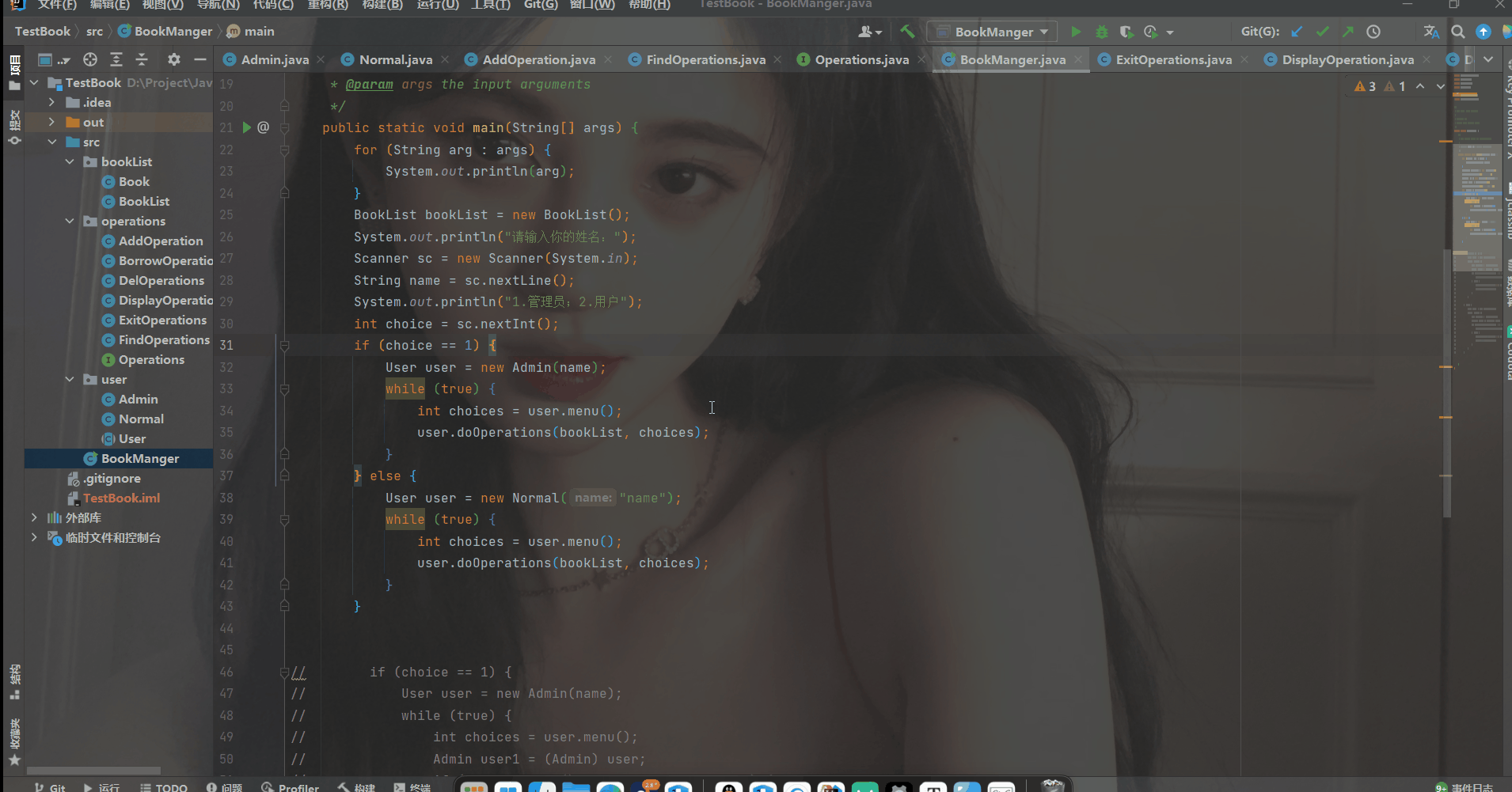
Task: Expand all nodes in Project tree
Action: (x=116, y=59)
